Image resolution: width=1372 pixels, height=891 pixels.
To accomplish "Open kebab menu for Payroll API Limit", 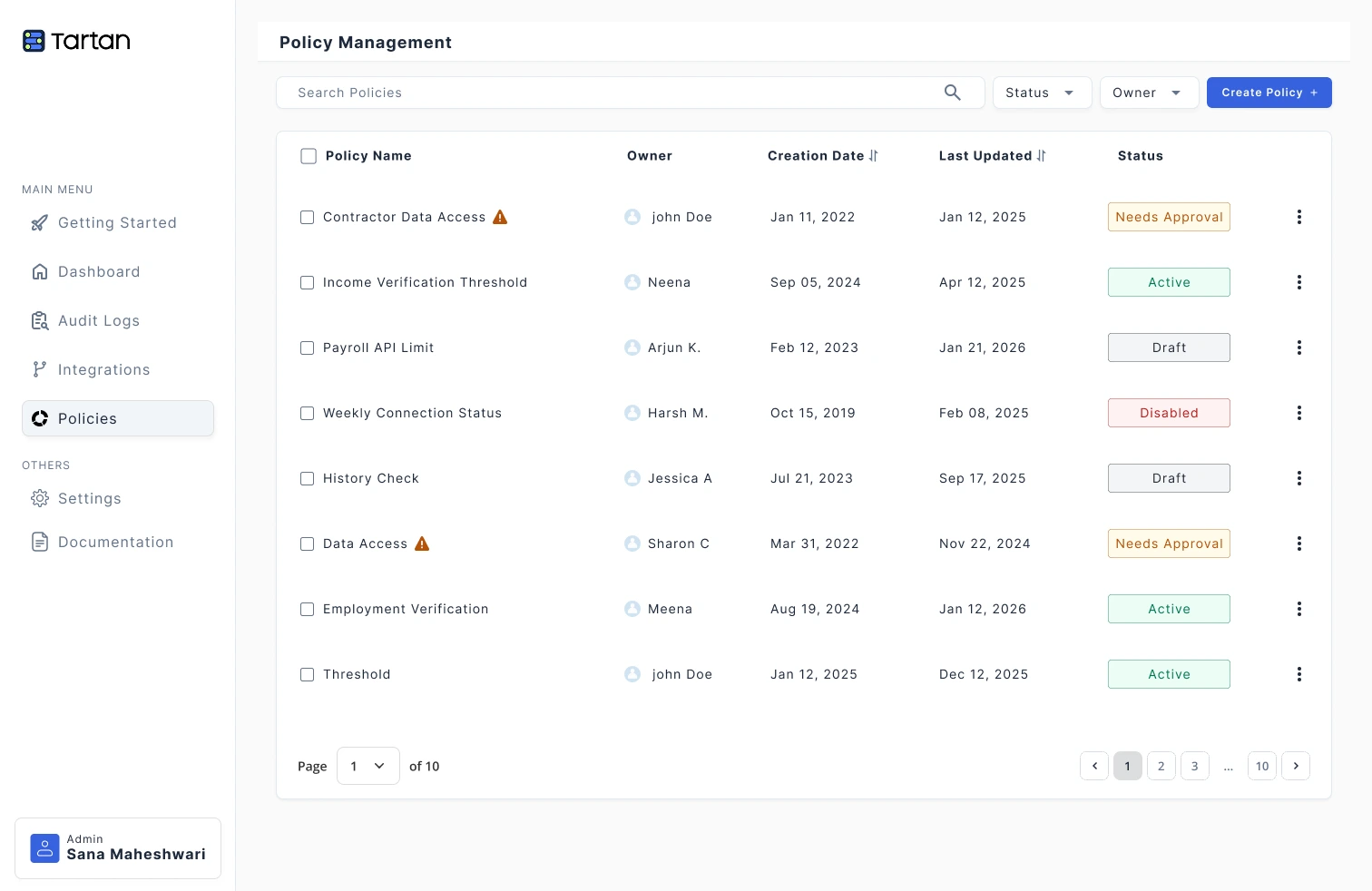I will pyautogui.click(x=1298, y=348).
